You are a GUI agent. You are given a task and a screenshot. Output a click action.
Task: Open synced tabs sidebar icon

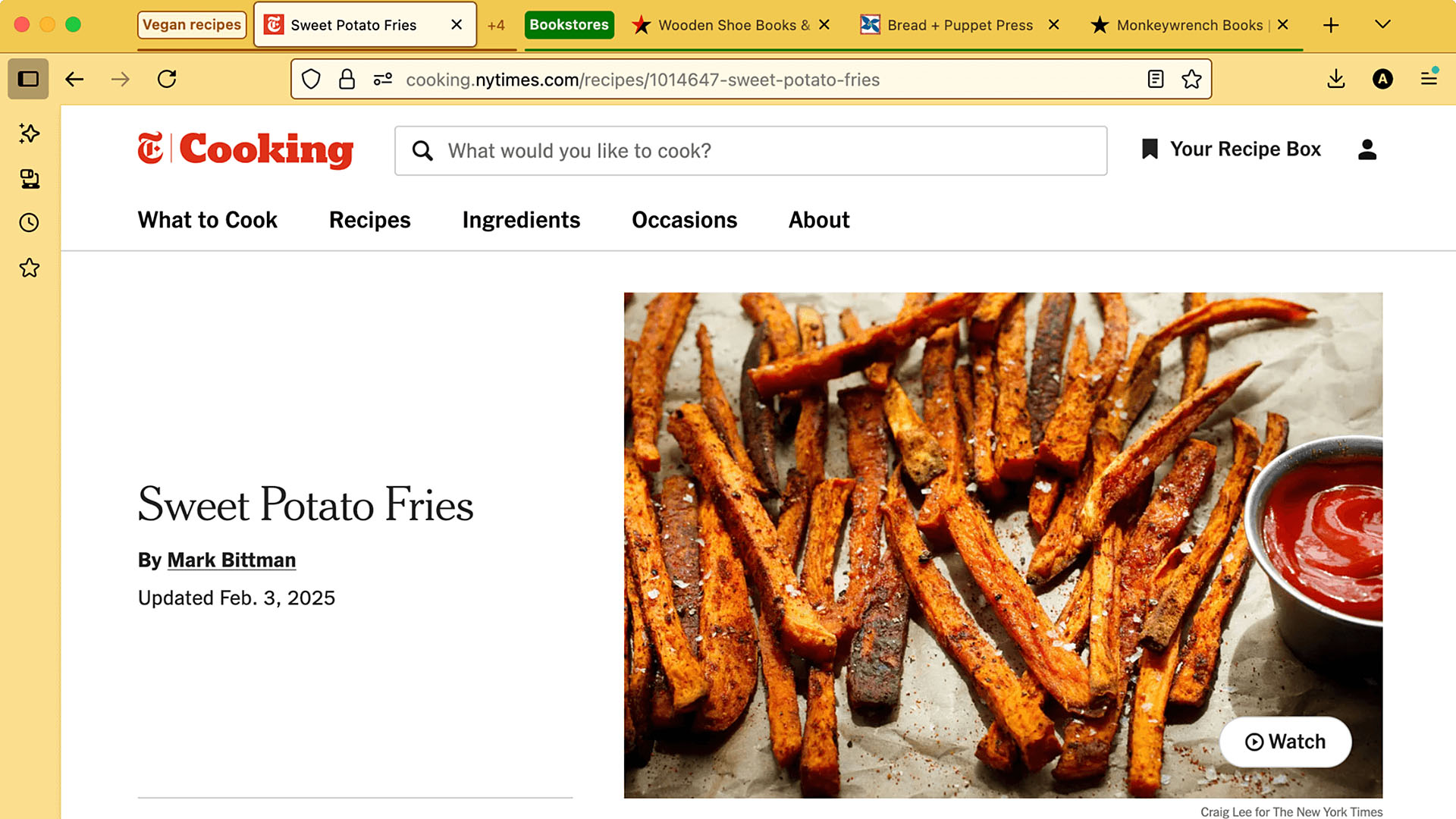point(30,179)
